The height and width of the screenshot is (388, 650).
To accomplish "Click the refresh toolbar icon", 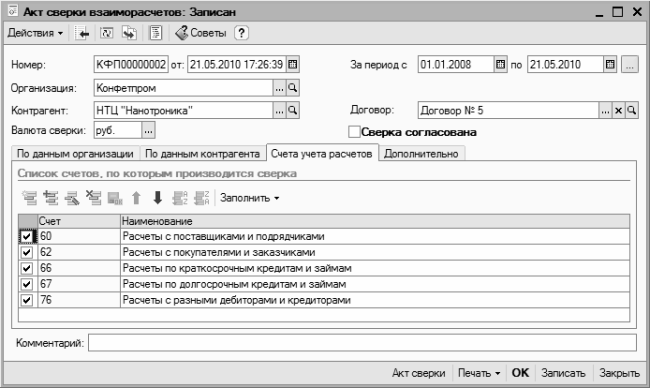I will [x=107, y=33].
